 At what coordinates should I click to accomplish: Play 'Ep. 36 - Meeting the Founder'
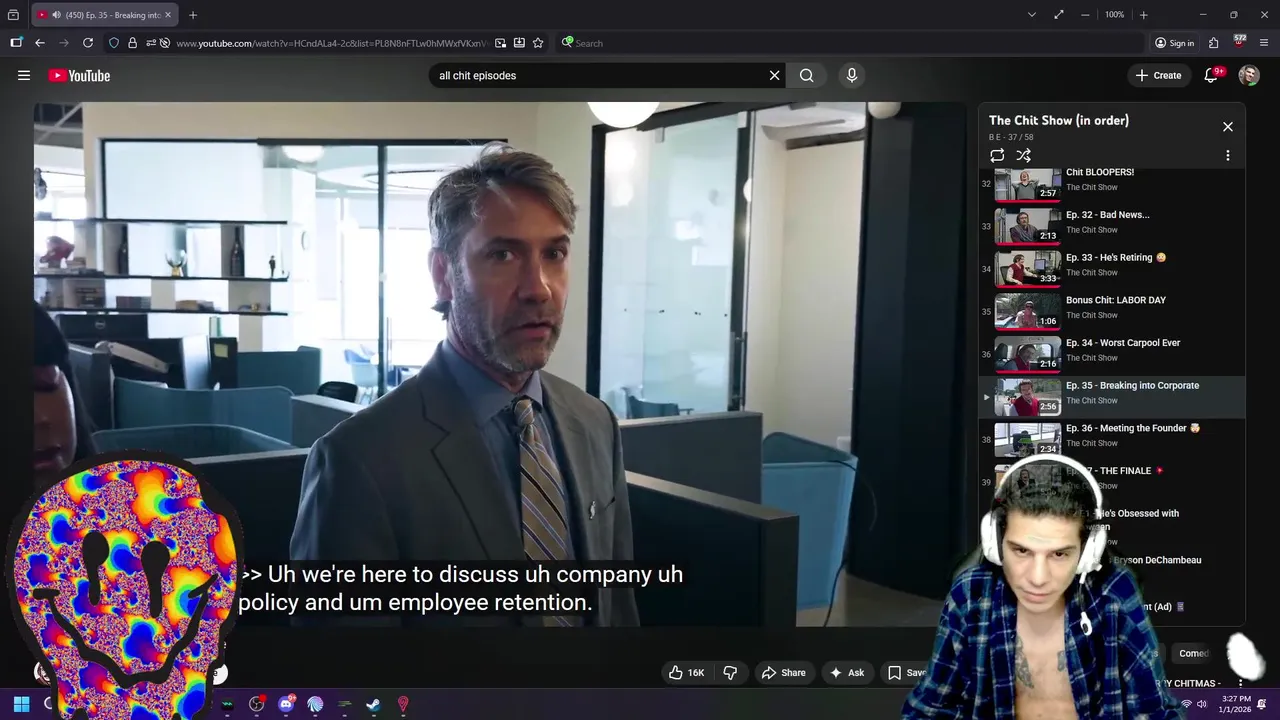(x=1110, y=439)
